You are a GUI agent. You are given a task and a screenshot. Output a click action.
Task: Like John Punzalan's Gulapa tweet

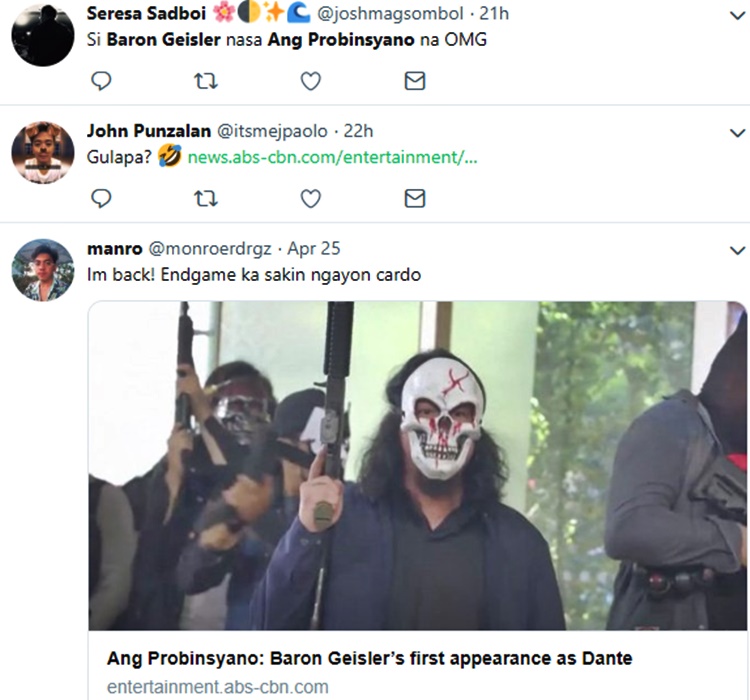click(311, 199)
